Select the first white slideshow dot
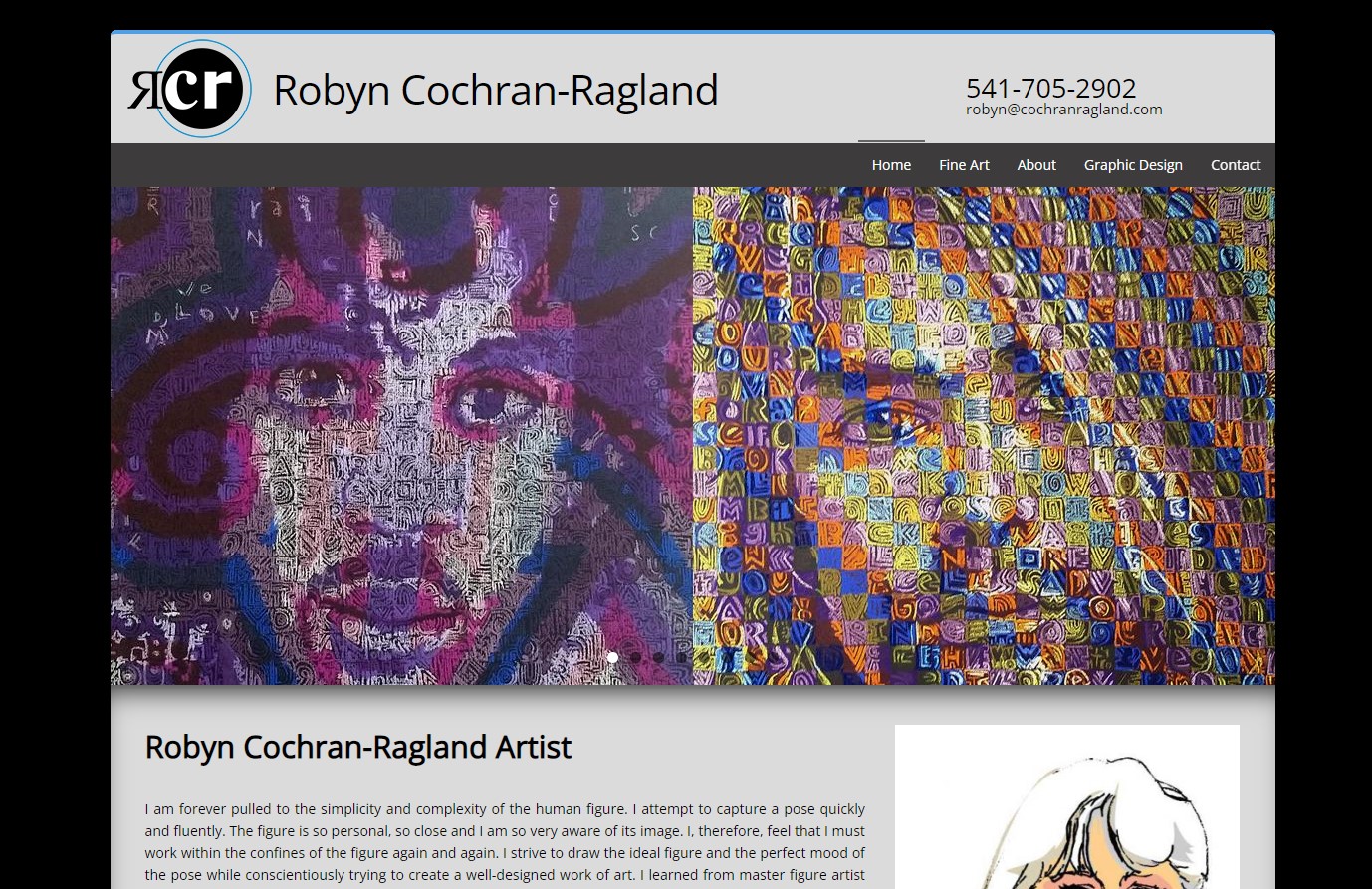Image resolution: width=1372 pixels, height=889 pixels. (612, 657)
